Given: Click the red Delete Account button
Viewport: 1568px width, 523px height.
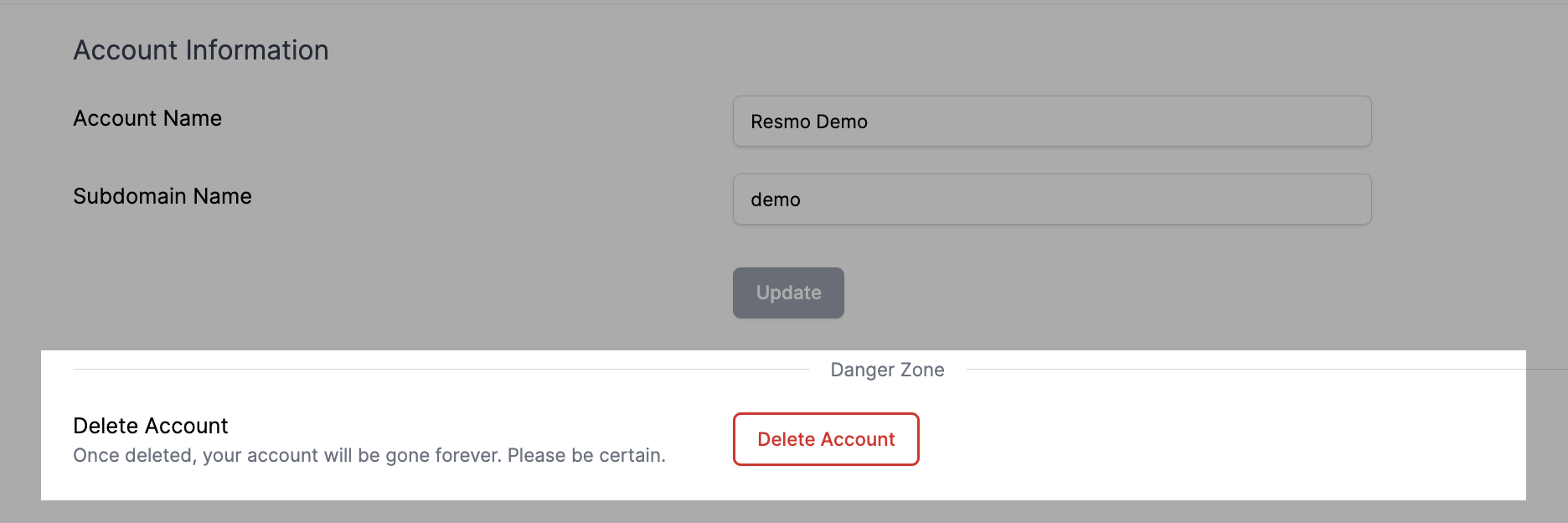Looking at the screenshot, I should 826,439.
